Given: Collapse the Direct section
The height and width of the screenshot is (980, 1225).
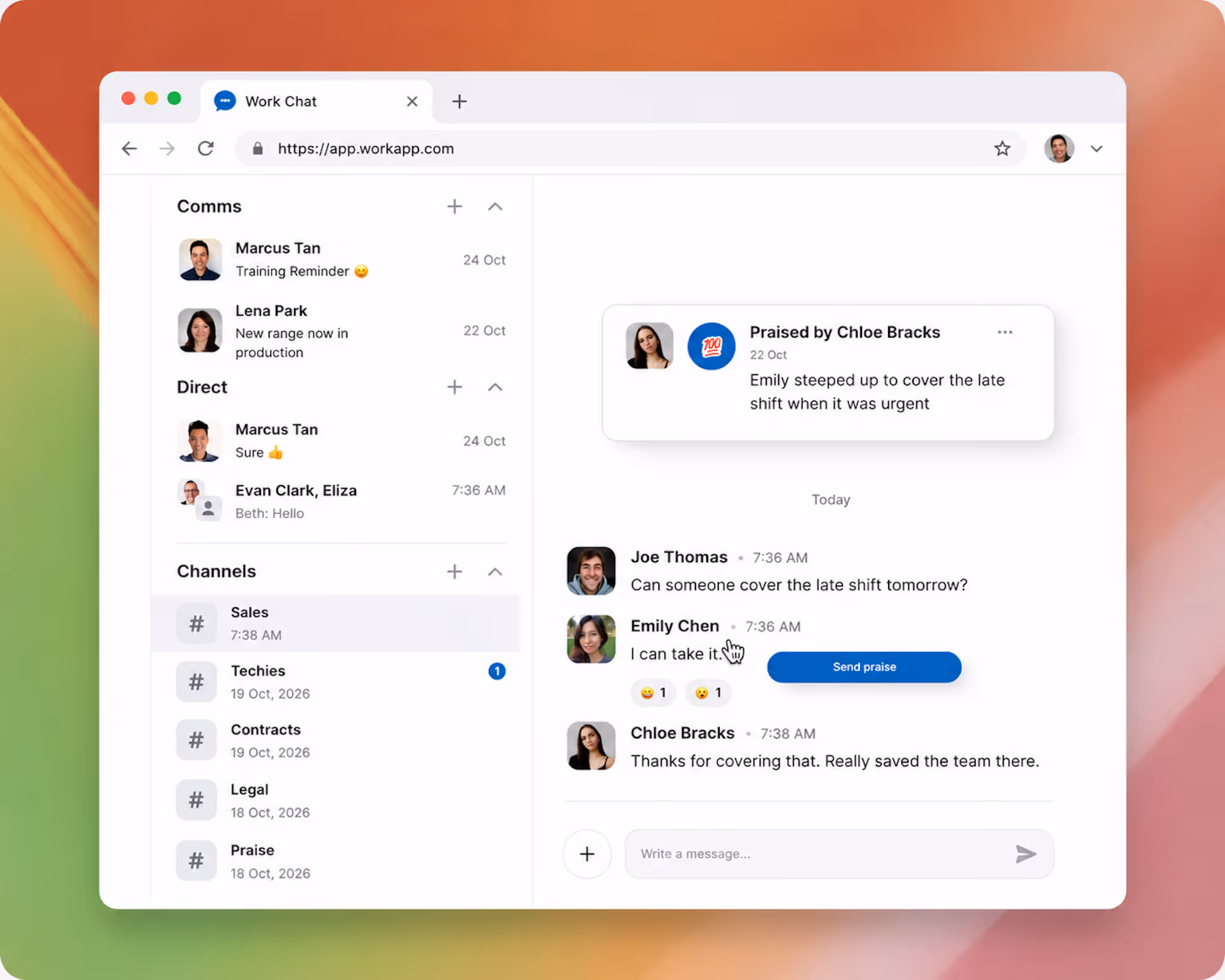Looking at the screenshot, I should tap(495, 387).
